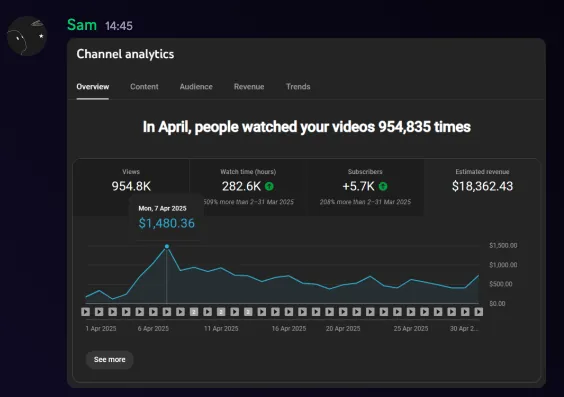Click the green up-arrow beside 282.6K
The image size is (564, 397).
pos(269,186)
